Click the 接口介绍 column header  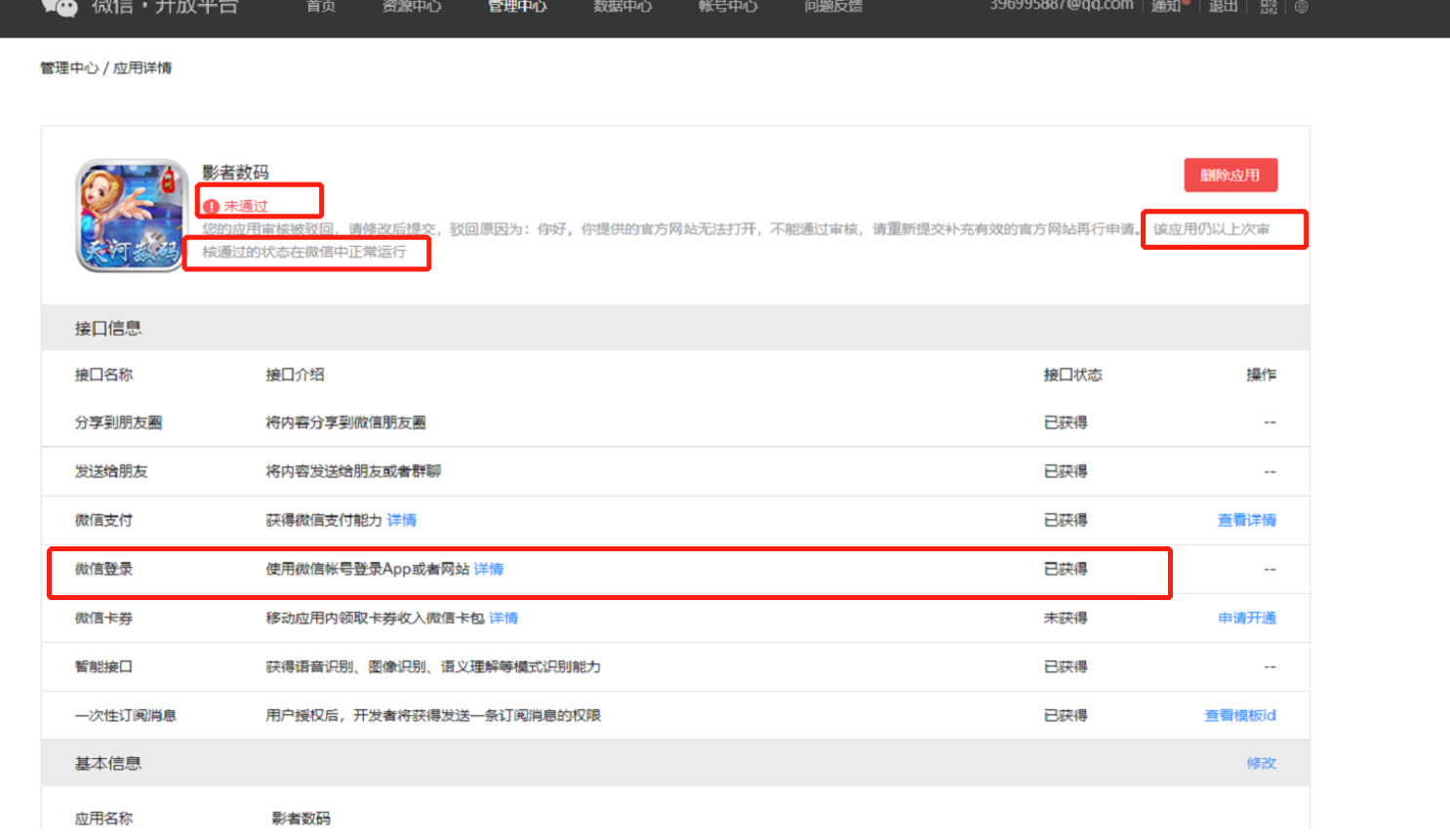tap(295, 375)
